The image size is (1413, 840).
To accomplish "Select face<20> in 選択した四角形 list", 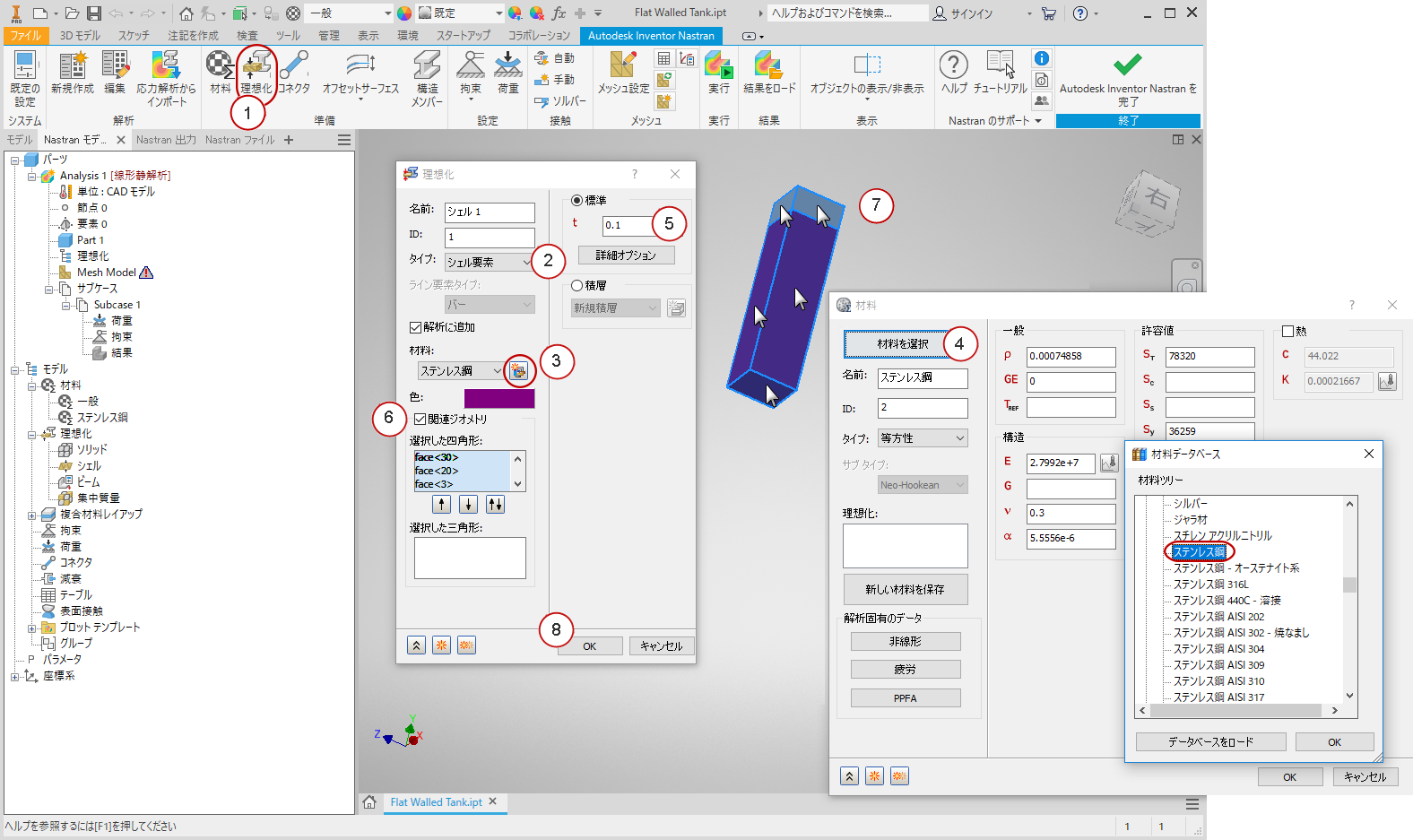I will 436,471.
